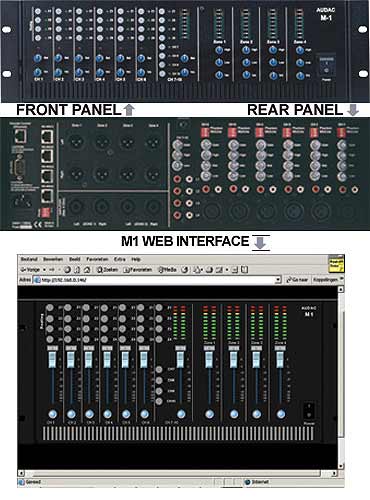Open the Extra menu
Image resolution: width=370 pixels, height=500 pixels.
120,259
